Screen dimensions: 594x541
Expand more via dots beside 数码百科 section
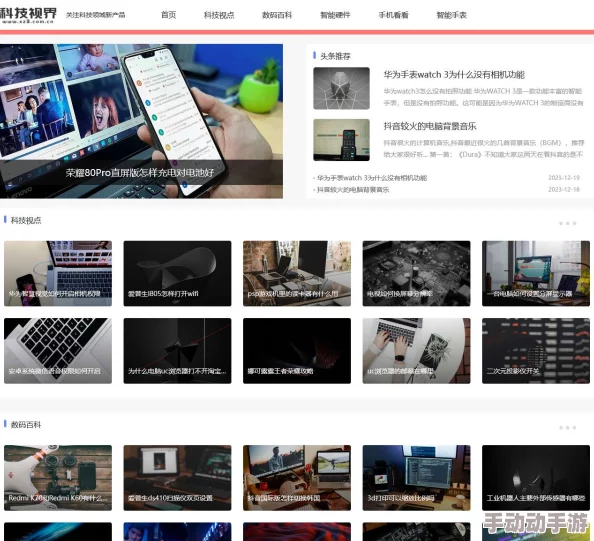pos(567,427)
